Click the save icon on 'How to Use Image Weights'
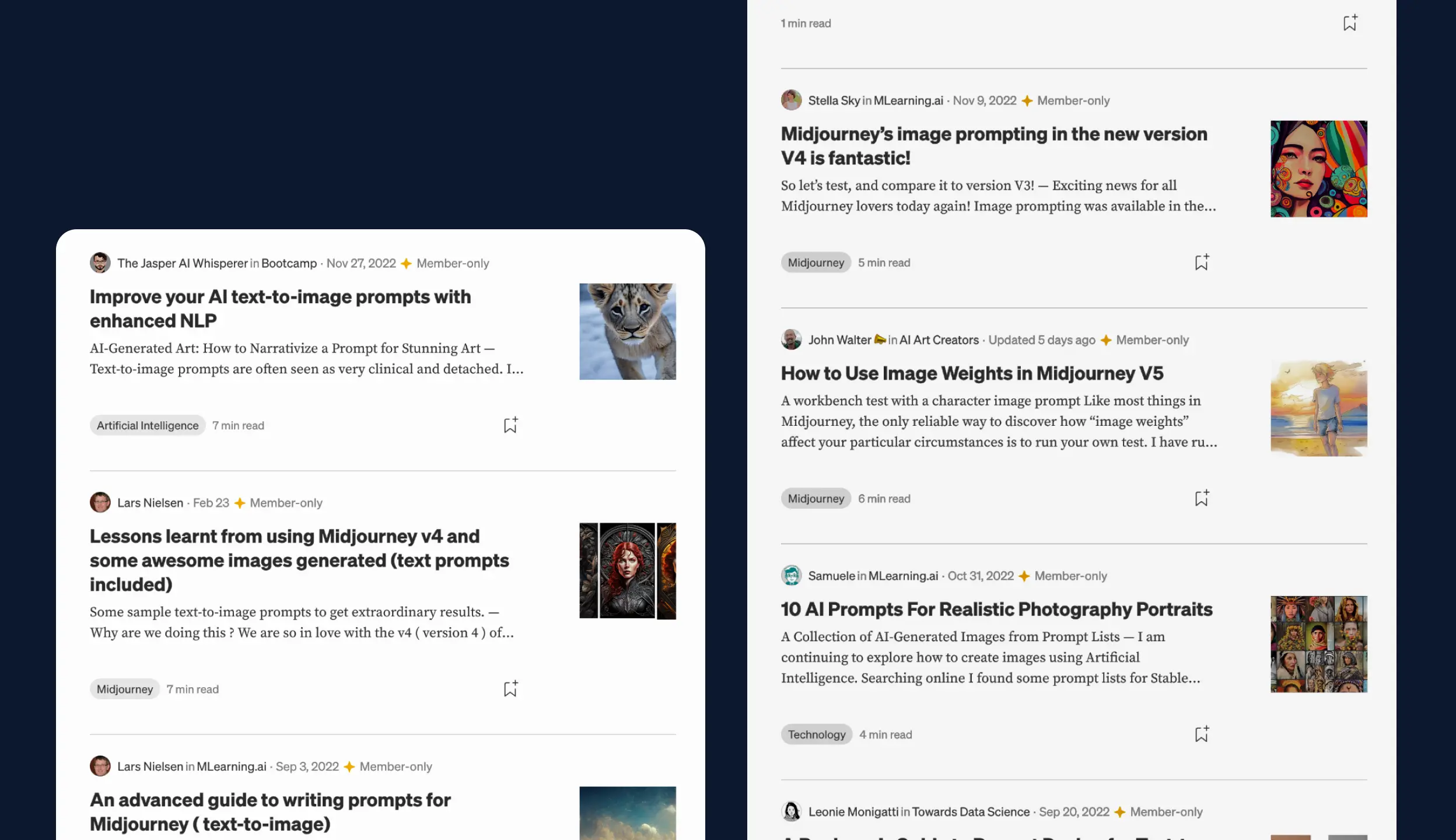 [1201, 498]
